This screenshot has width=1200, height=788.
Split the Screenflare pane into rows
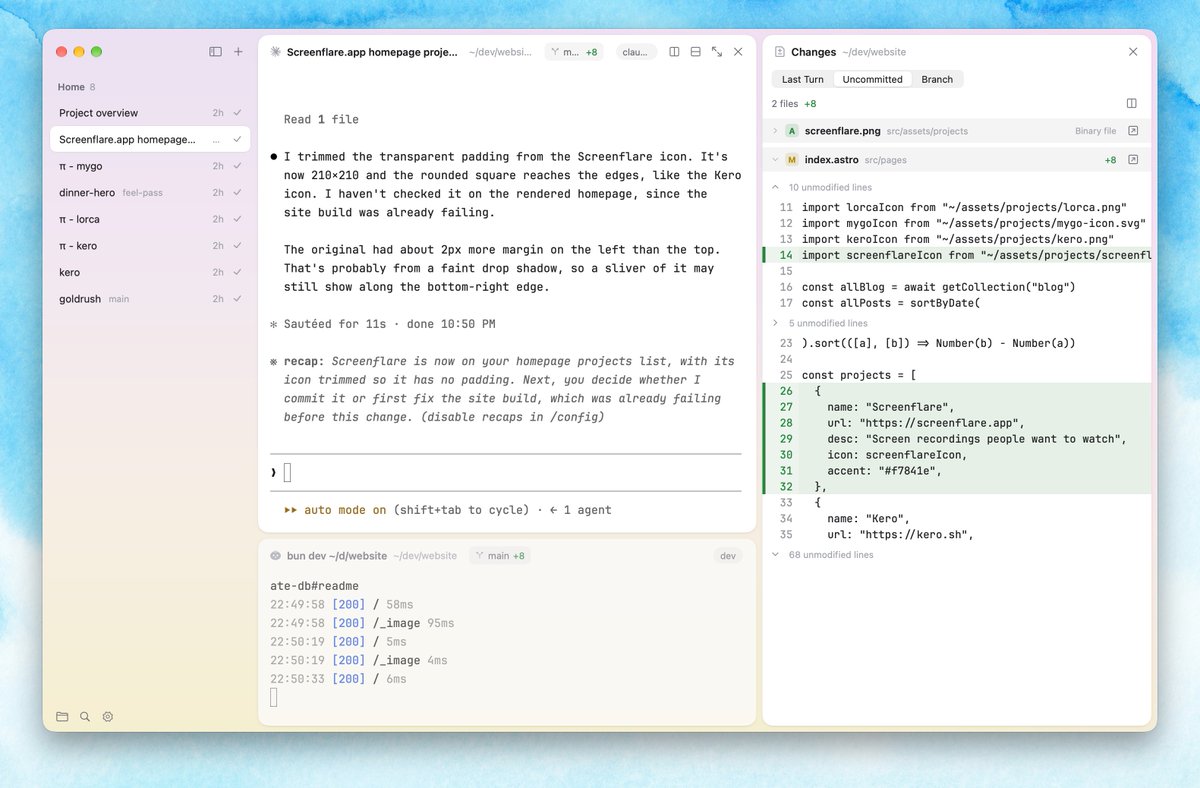695,52
